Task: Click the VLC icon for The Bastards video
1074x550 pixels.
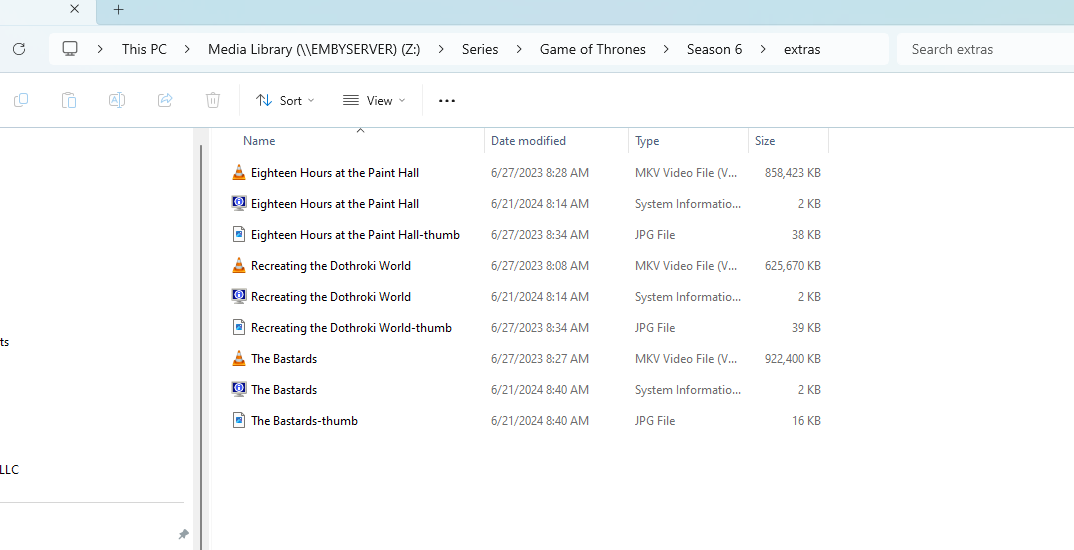Action: pos(239,359)
